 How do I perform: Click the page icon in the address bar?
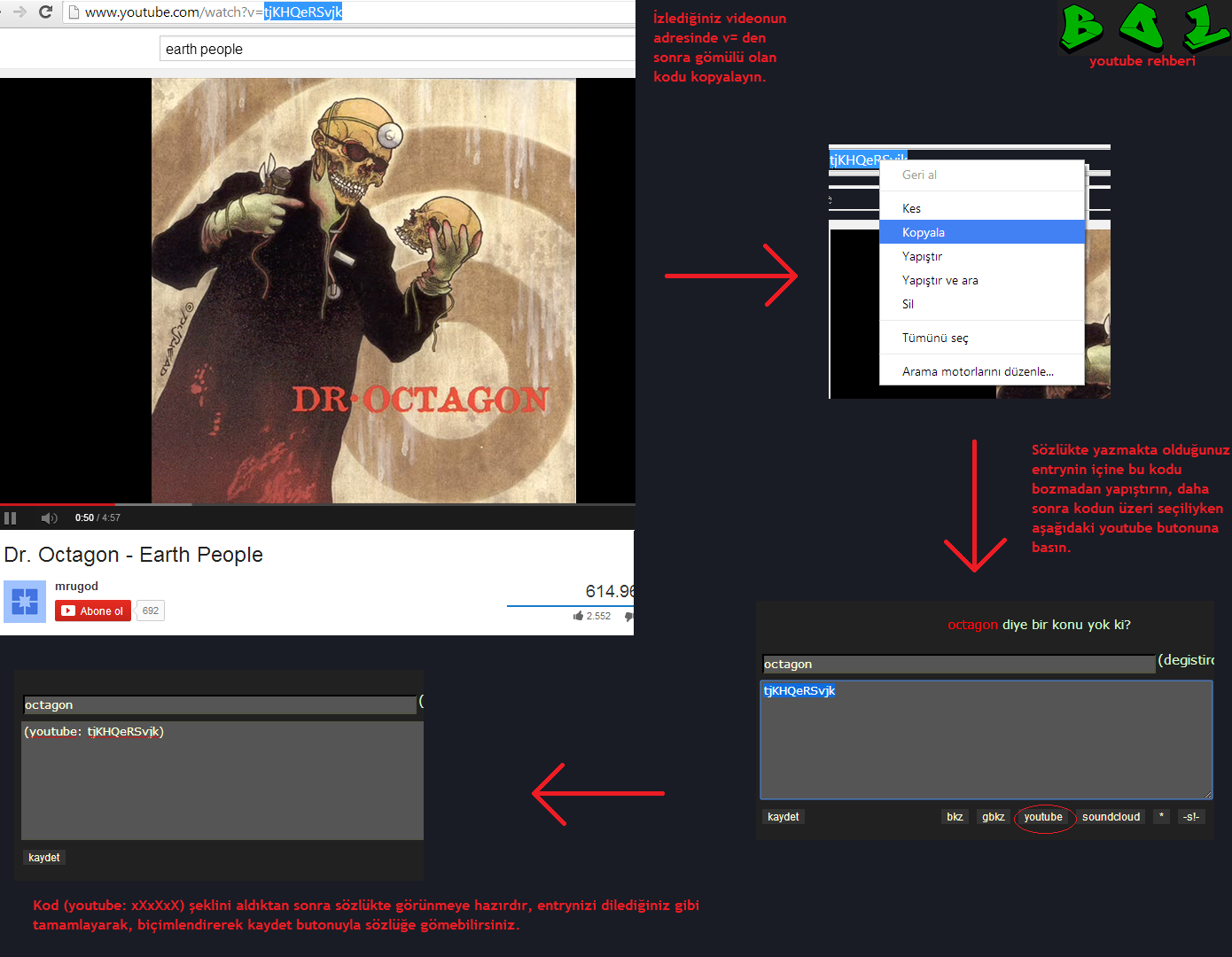click(74, 12)
